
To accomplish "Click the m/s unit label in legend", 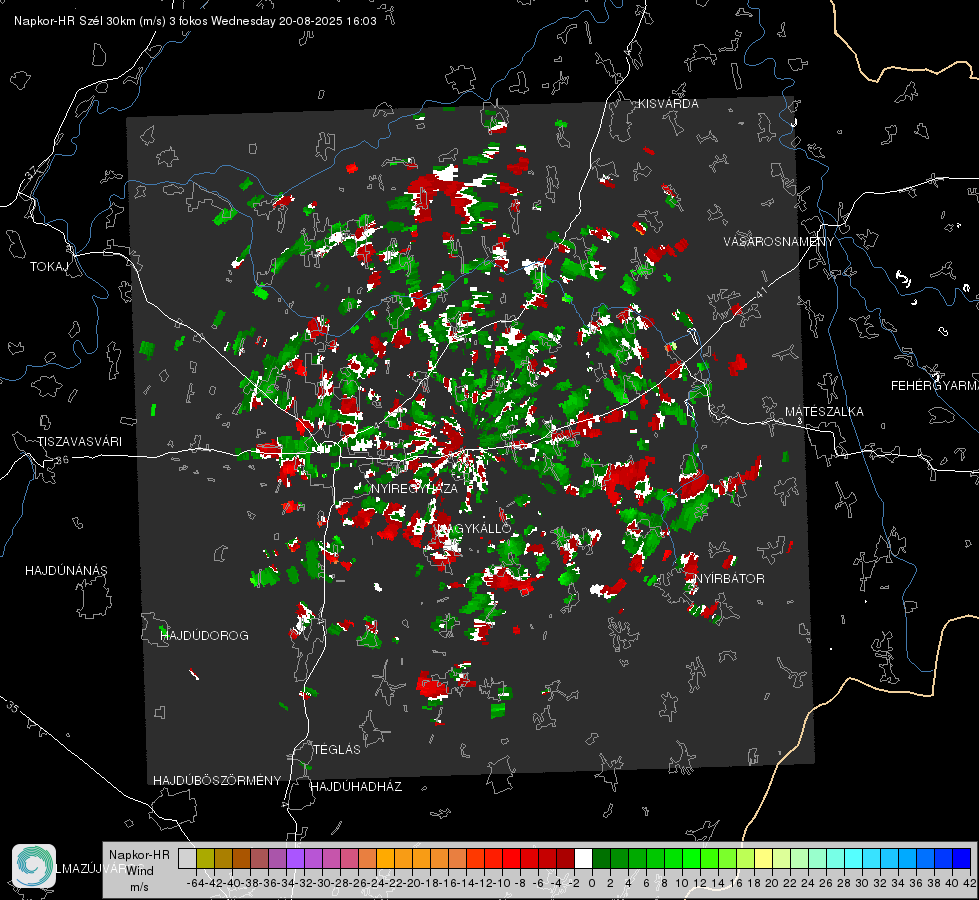I will tap(139, 887).
